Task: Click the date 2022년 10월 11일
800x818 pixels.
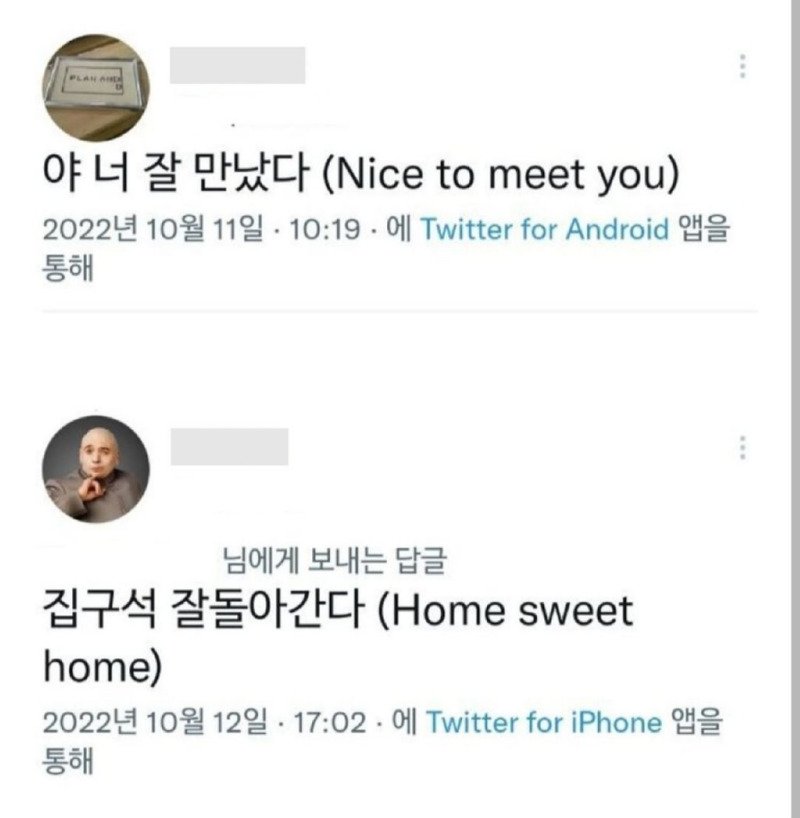Action: pos(153,229)
